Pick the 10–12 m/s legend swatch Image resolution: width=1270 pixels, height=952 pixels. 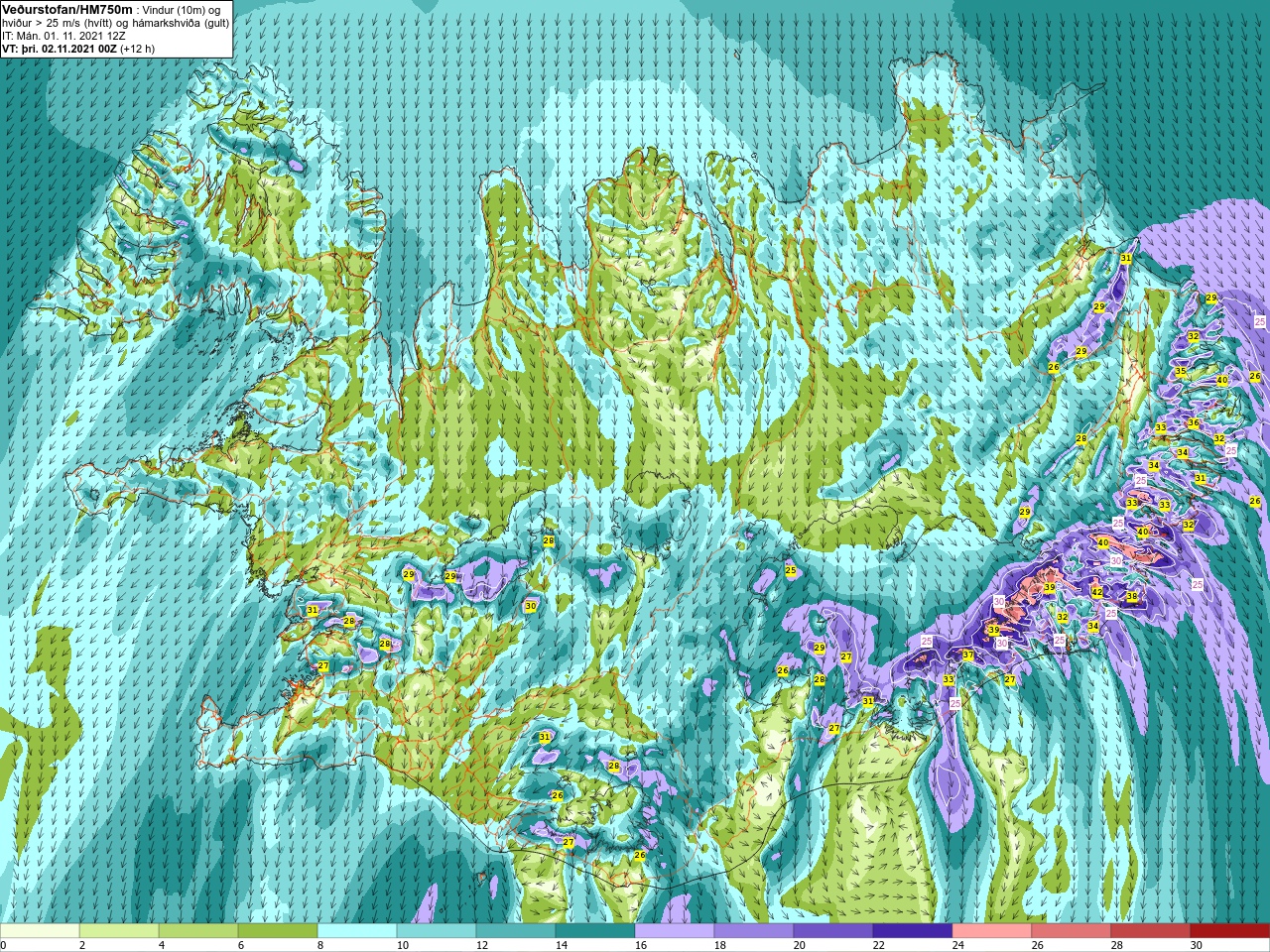click(437, 931)
